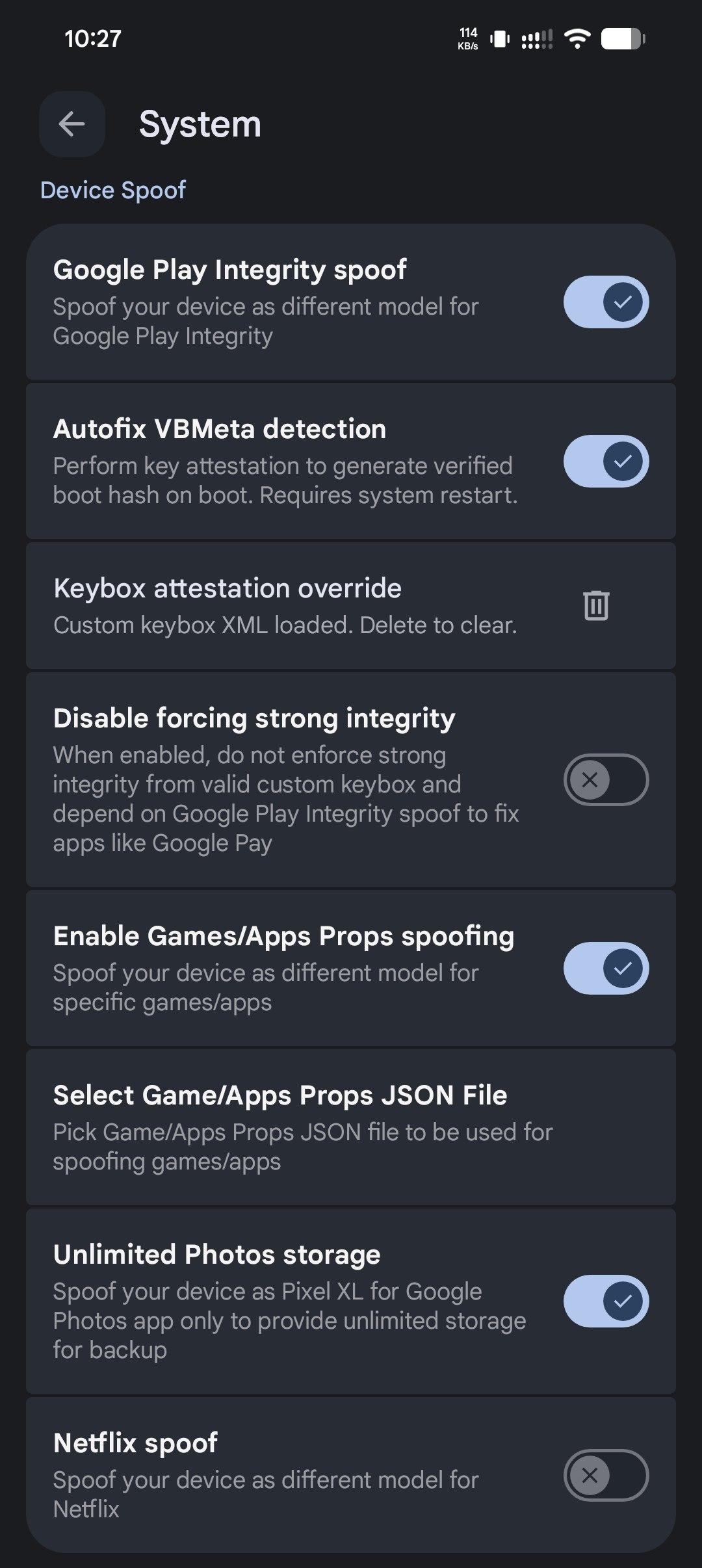Tap the 10:27 clock in status bar
The height and width of the screenshot is (1568, 702).
(x=93, y=39)
